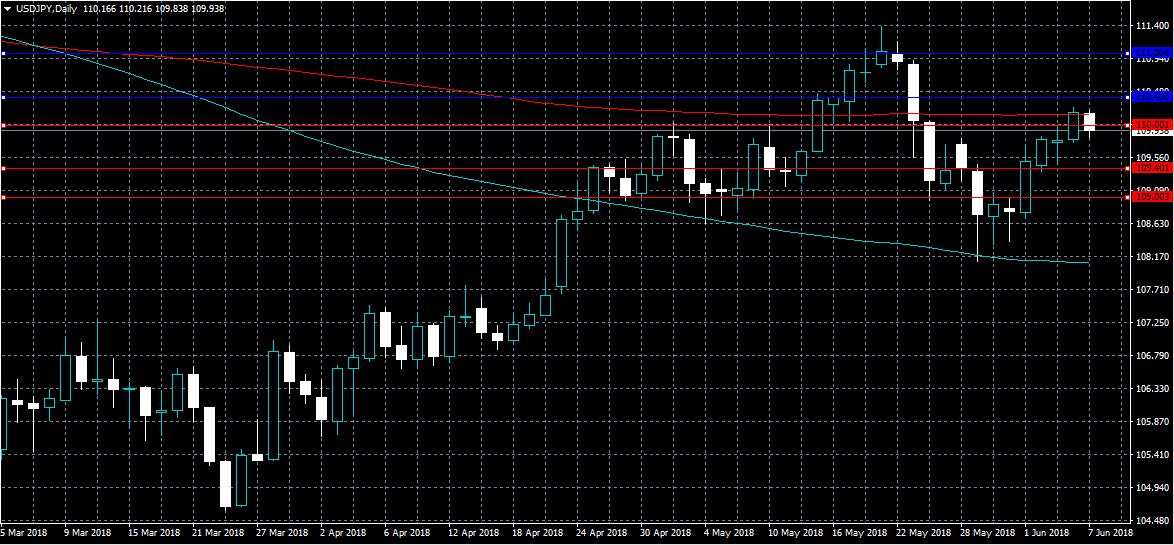
Task: Click the 107.710 price axis label
Action: [1152, 289]
